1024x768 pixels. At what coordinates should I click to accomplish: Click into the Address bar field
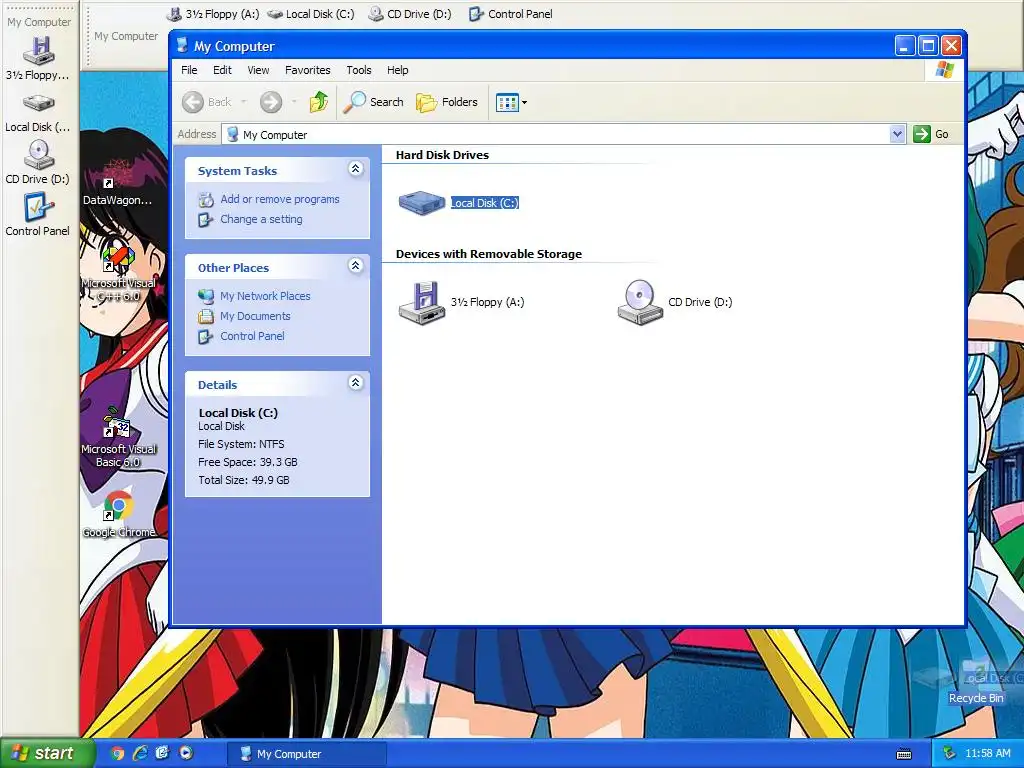coord(556,135)
